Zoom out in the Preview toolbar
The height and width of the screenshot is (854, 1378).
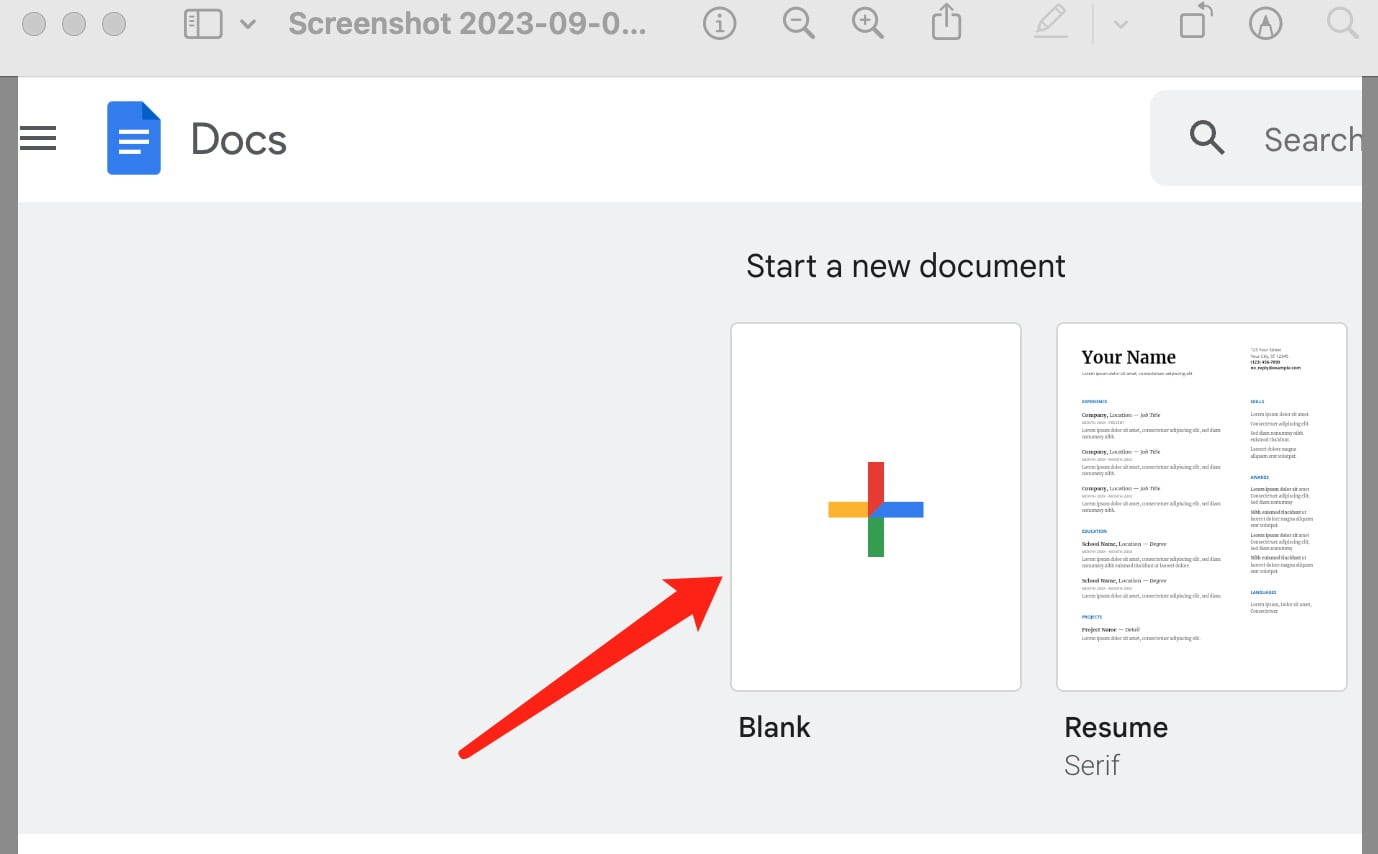[x=799, y=24]
